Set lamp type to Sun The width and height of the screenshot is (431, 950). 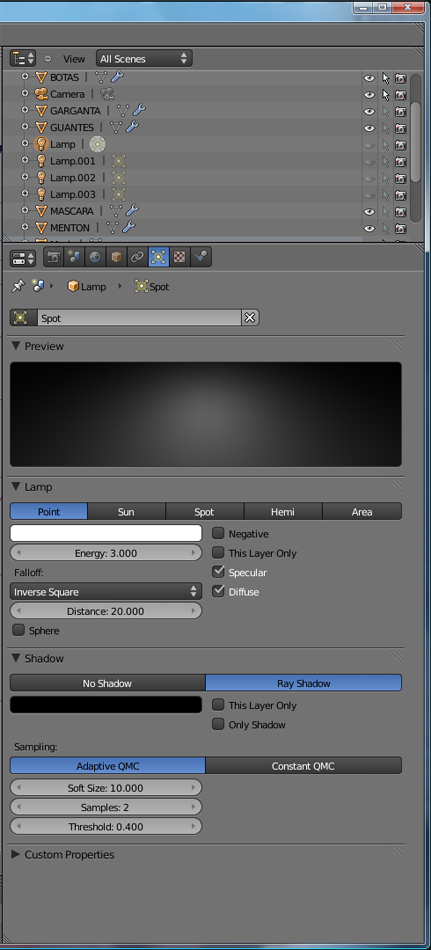[x=126, y=512]
